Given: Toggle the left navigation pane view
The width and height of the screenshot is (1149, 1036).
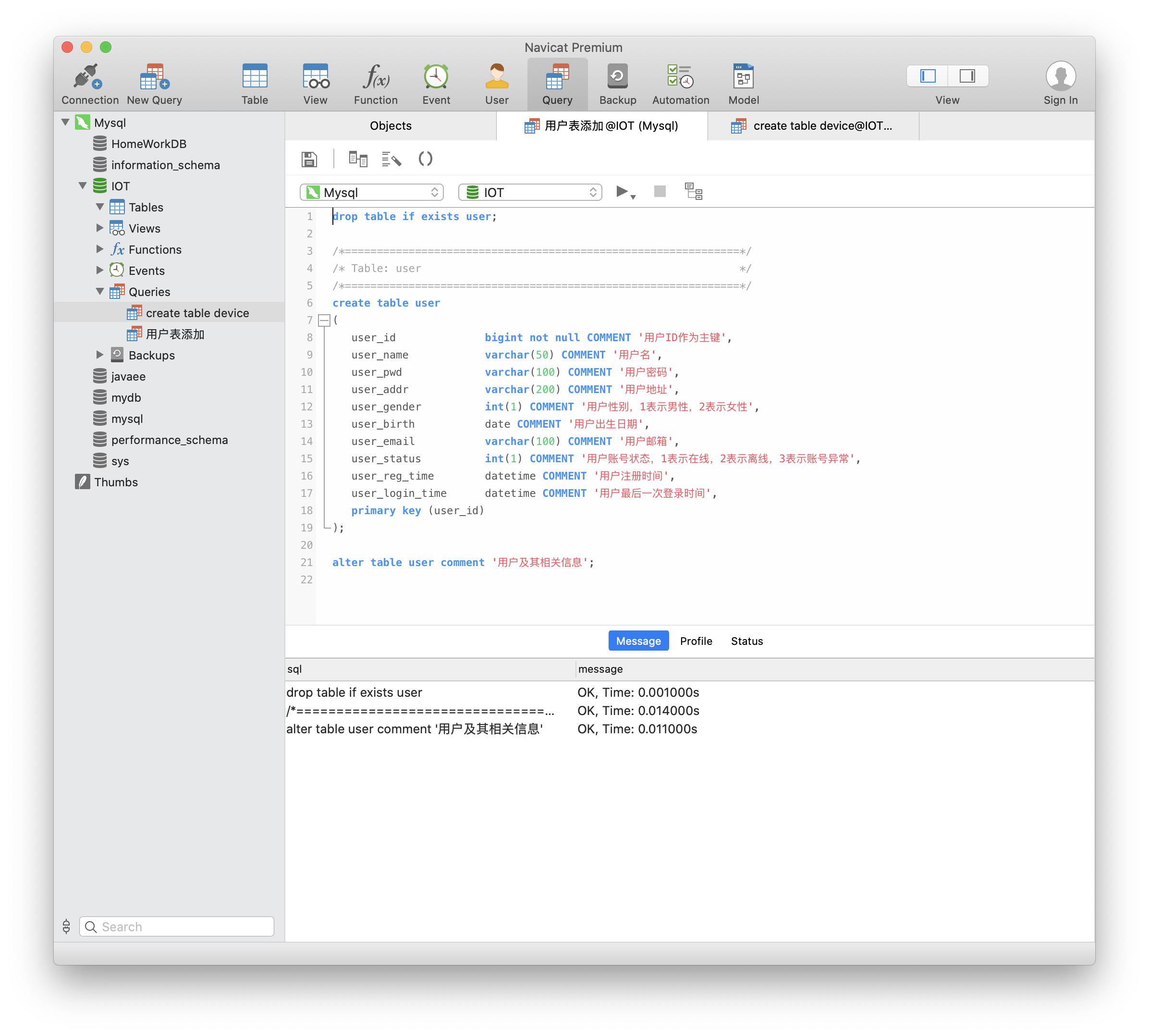Looking at the screenshot, I should pos(927,76).
